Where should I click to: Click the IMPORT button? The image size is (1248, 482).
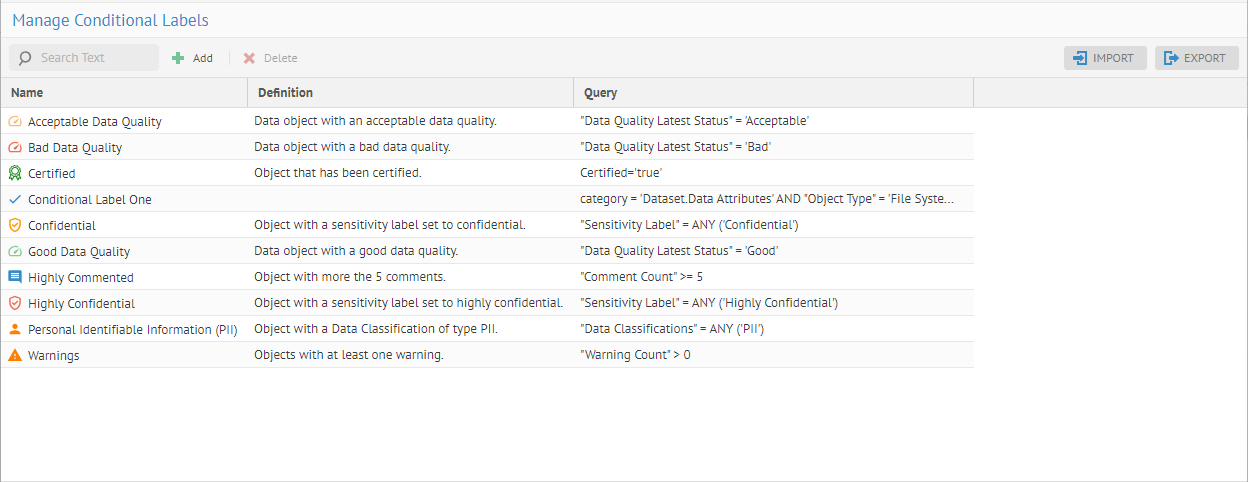pyautogui.click(x=1104, y=58)
